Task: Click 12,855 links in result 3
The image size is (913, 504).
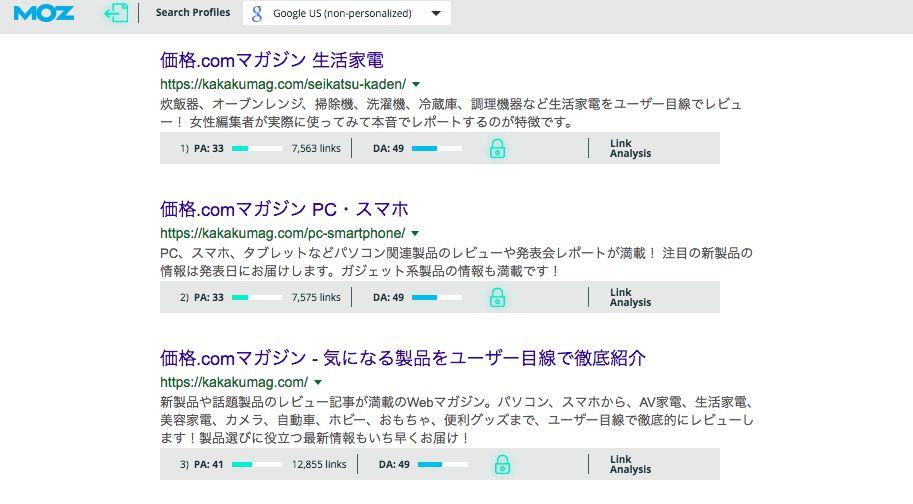Action: click(x=319, y=464)
